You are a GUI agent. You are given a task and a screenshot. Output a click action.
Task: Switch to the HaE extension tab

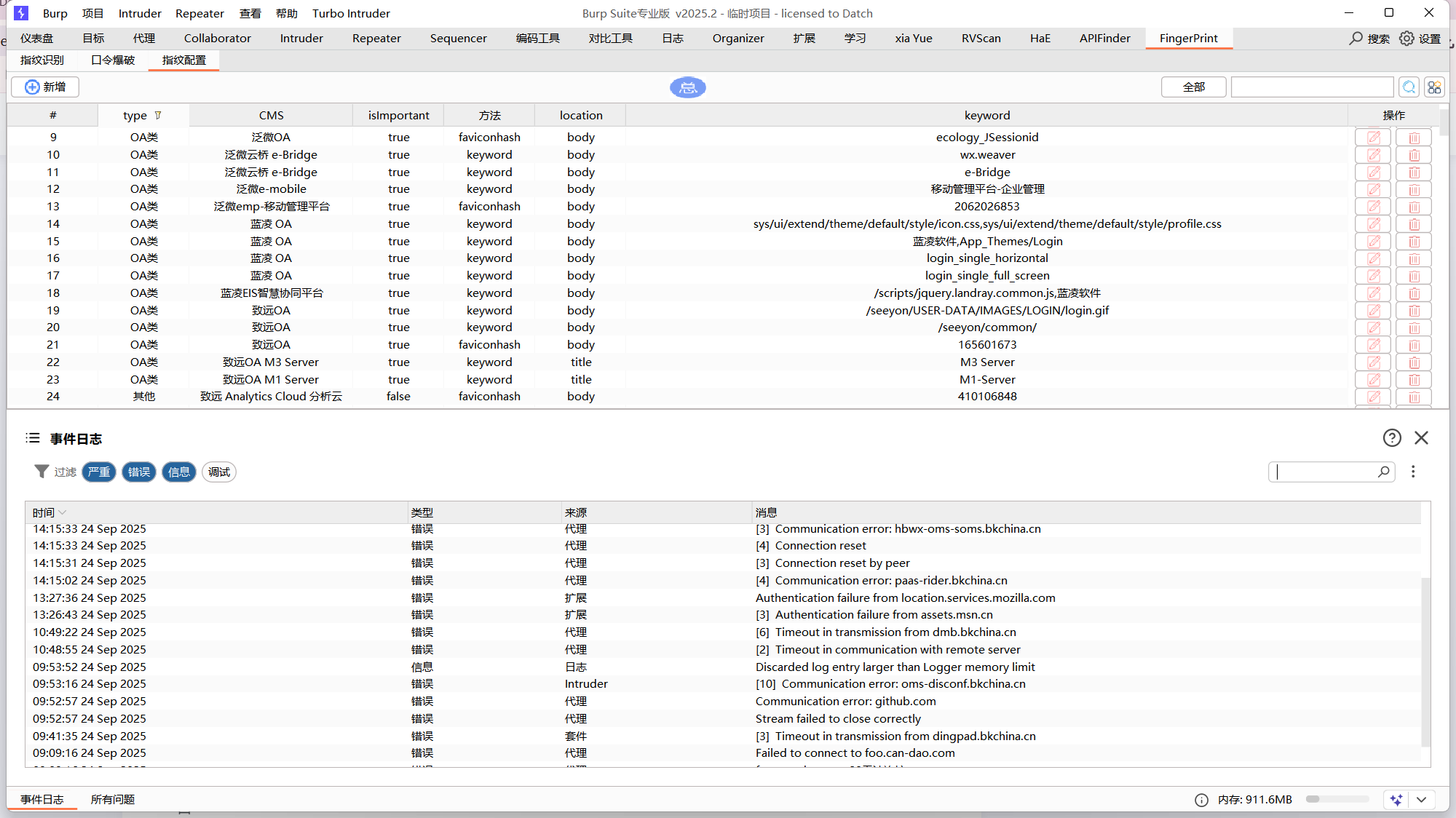click(1040, 38)
